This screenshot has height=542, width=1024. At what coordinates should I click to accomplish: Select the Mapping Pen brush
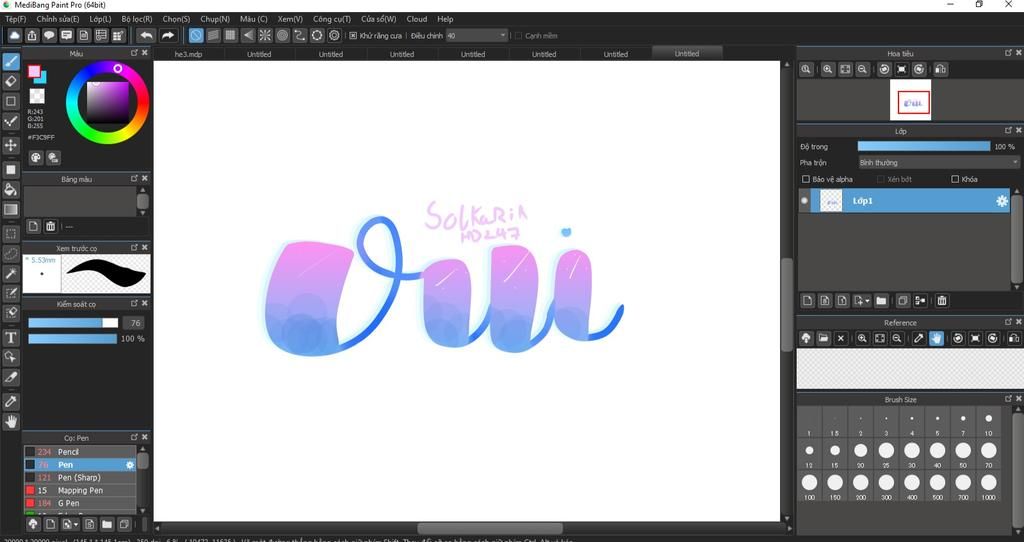pyautogui.click(x=80, y=490)
